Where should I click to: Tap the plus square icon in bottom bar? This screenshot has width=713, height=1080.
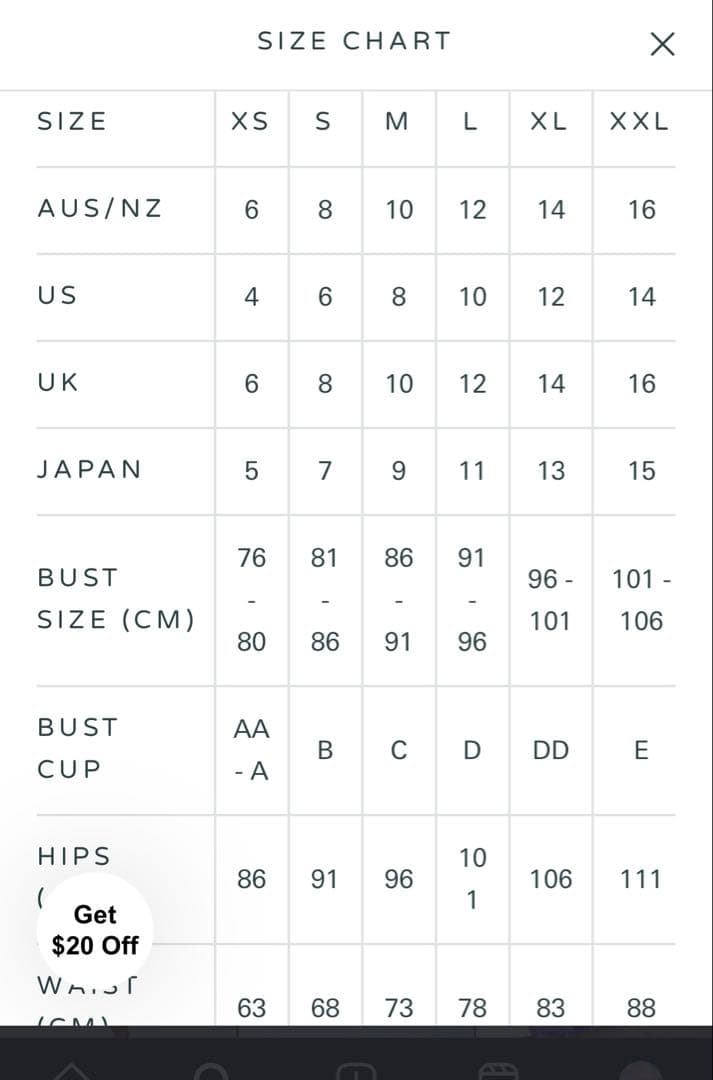pyautogui.click(x=355, y=1070)
